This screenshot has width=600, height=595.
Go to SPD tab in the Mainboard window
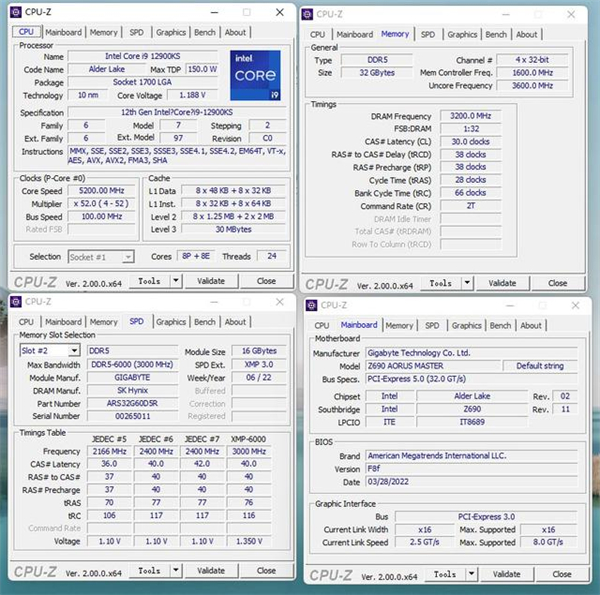point(431,325)
